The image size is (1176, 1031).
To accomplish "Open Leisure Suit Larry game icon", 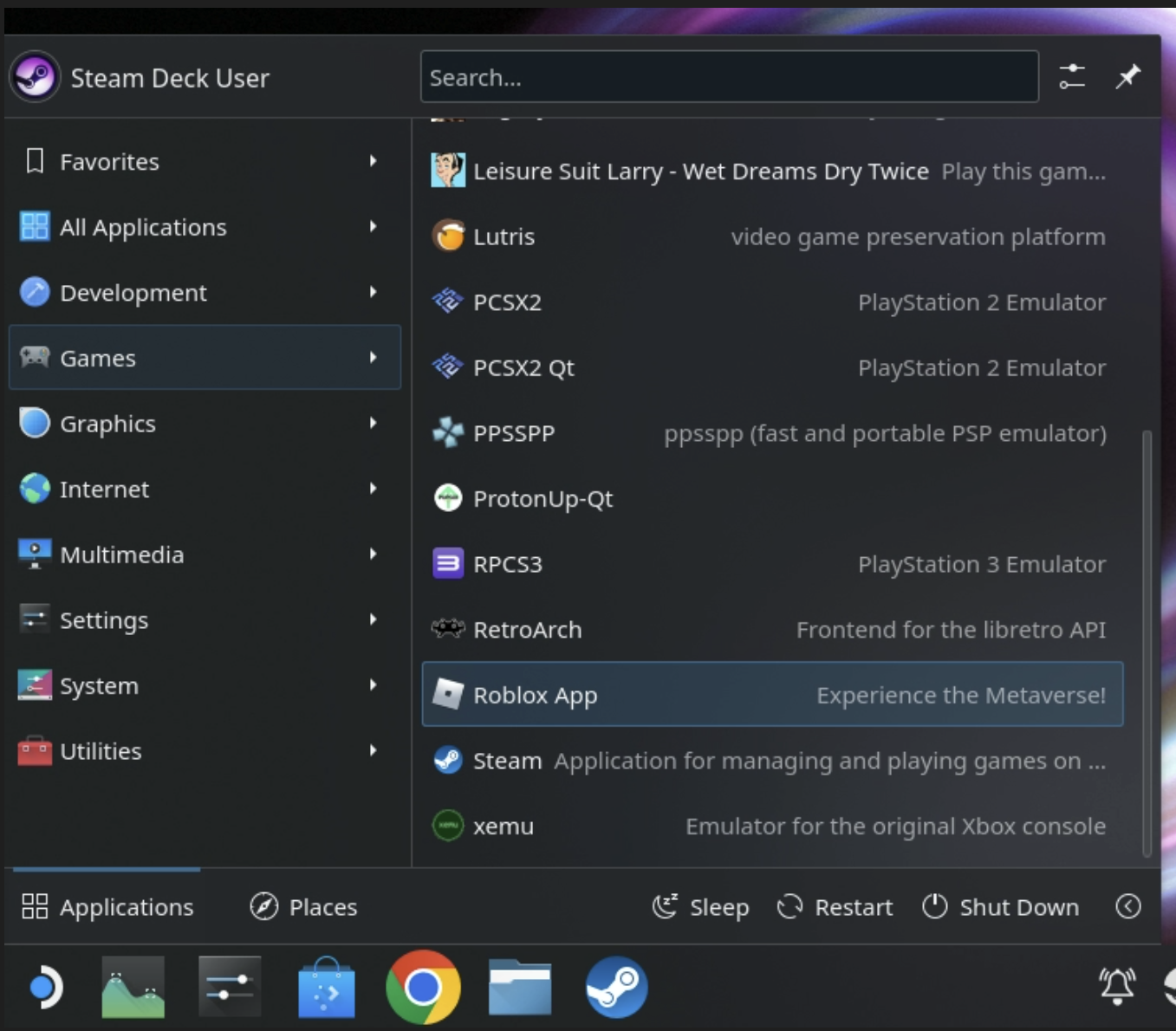I will 448,171.
